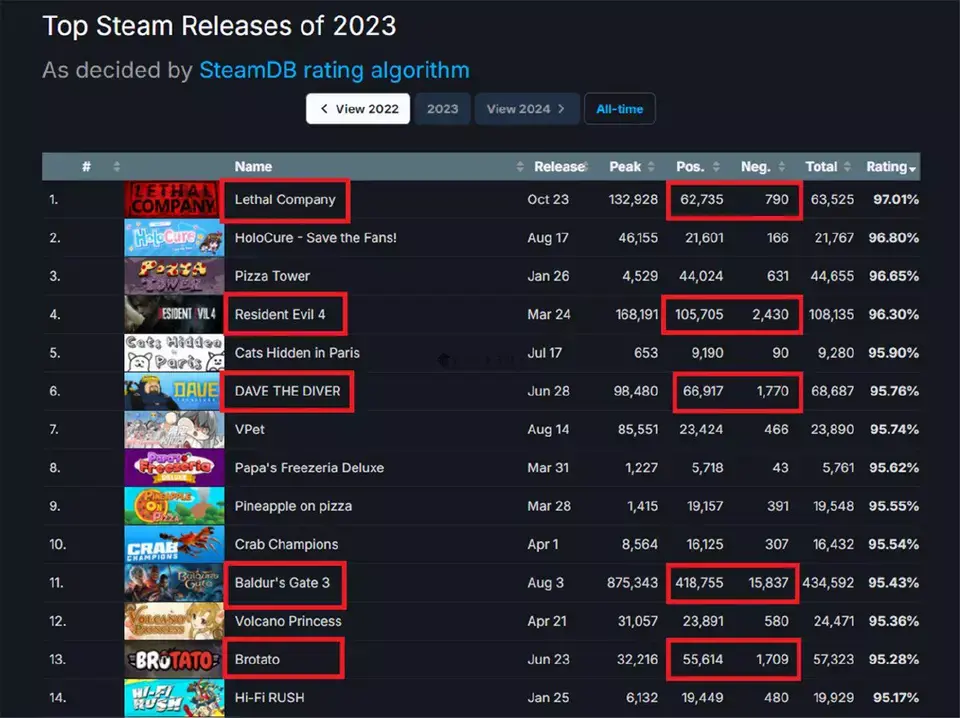Open DAVE THE DIVER thumbnail image
960x718 pixels.
(x=174, y=391)
